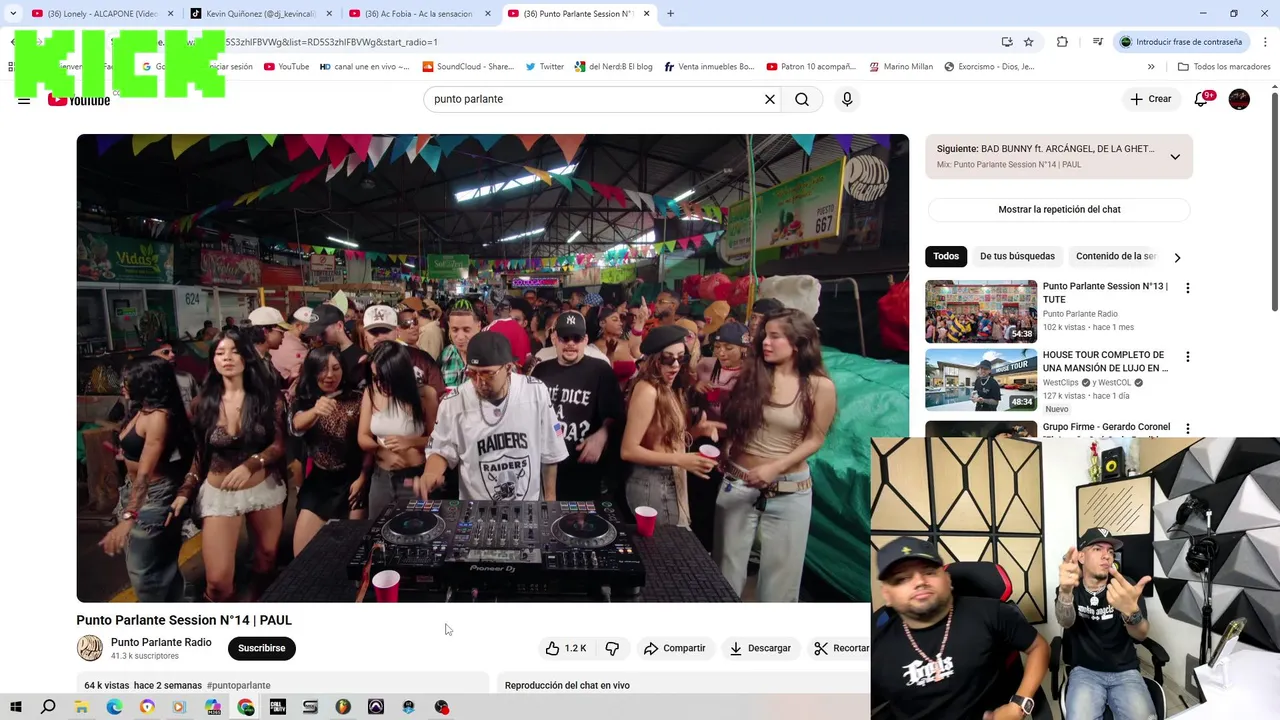Open options for Grupo Firme video
The height and width of the screenshot is (720, 1280).
[1187, 429]
